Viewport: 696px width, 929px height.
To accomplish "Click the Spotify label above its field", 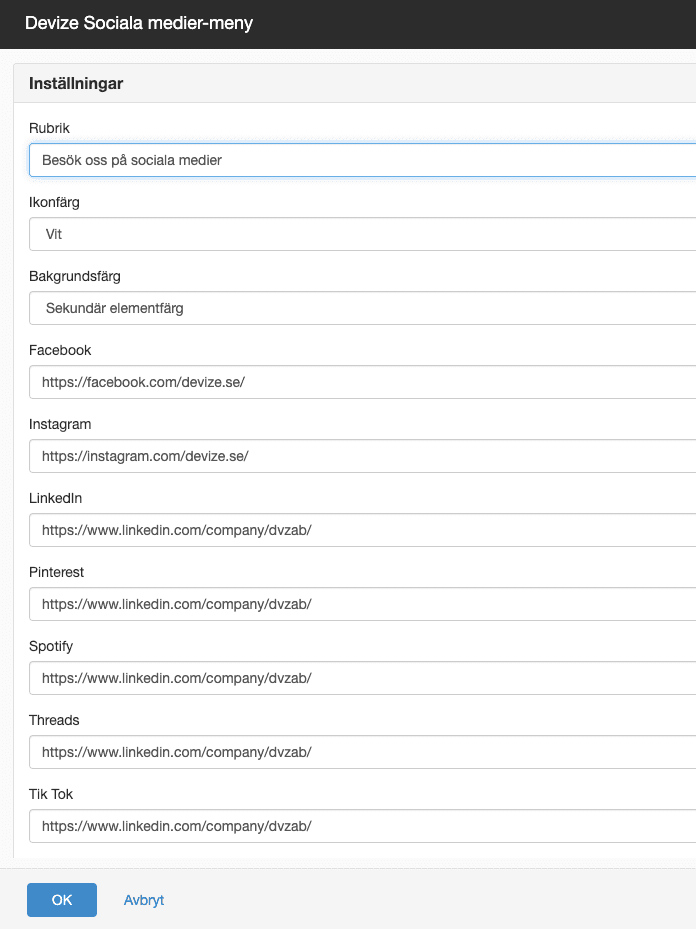I will (51, 646).
